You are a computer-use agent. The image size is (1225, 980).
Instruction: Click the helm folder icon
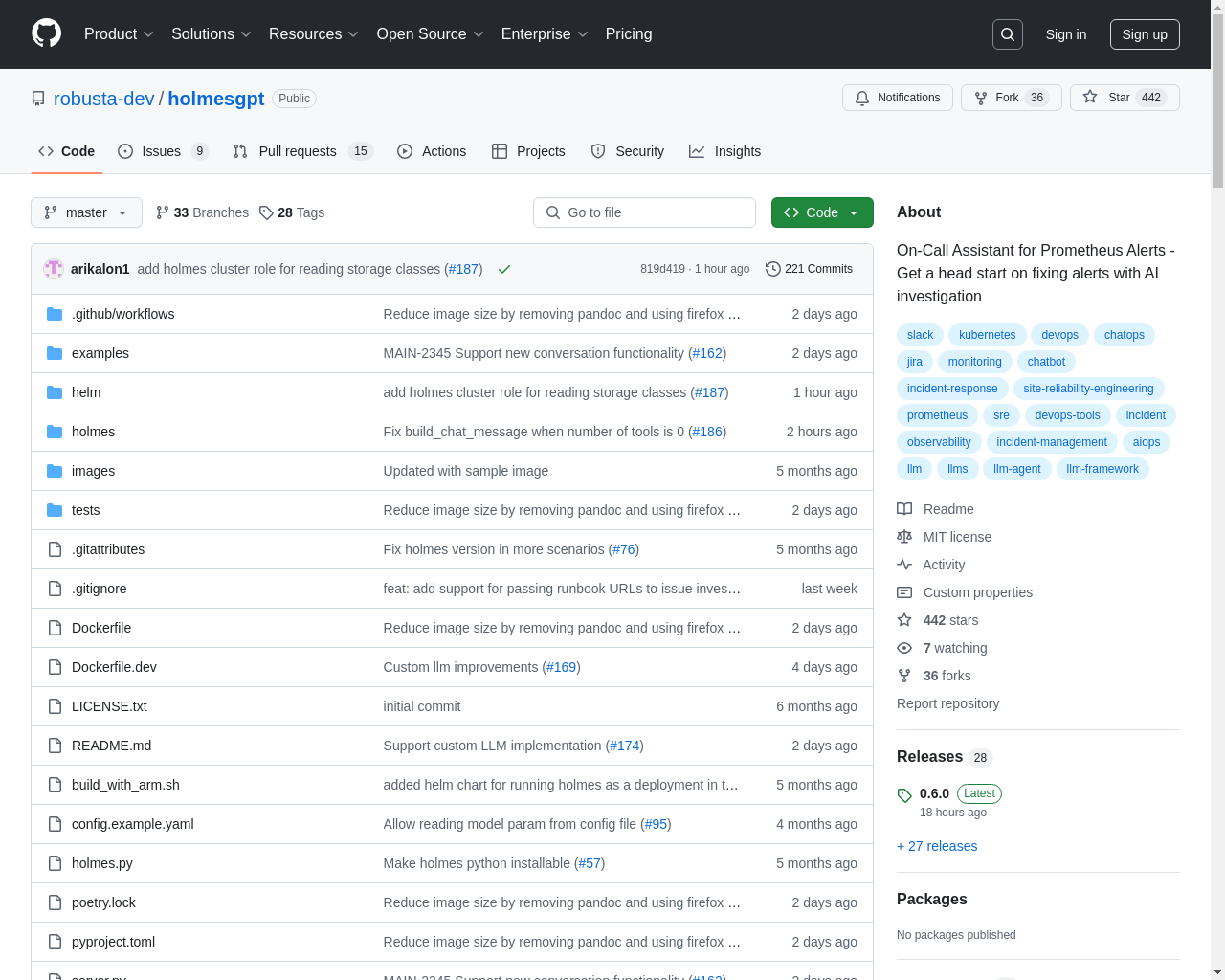click(x=55, y=392)
